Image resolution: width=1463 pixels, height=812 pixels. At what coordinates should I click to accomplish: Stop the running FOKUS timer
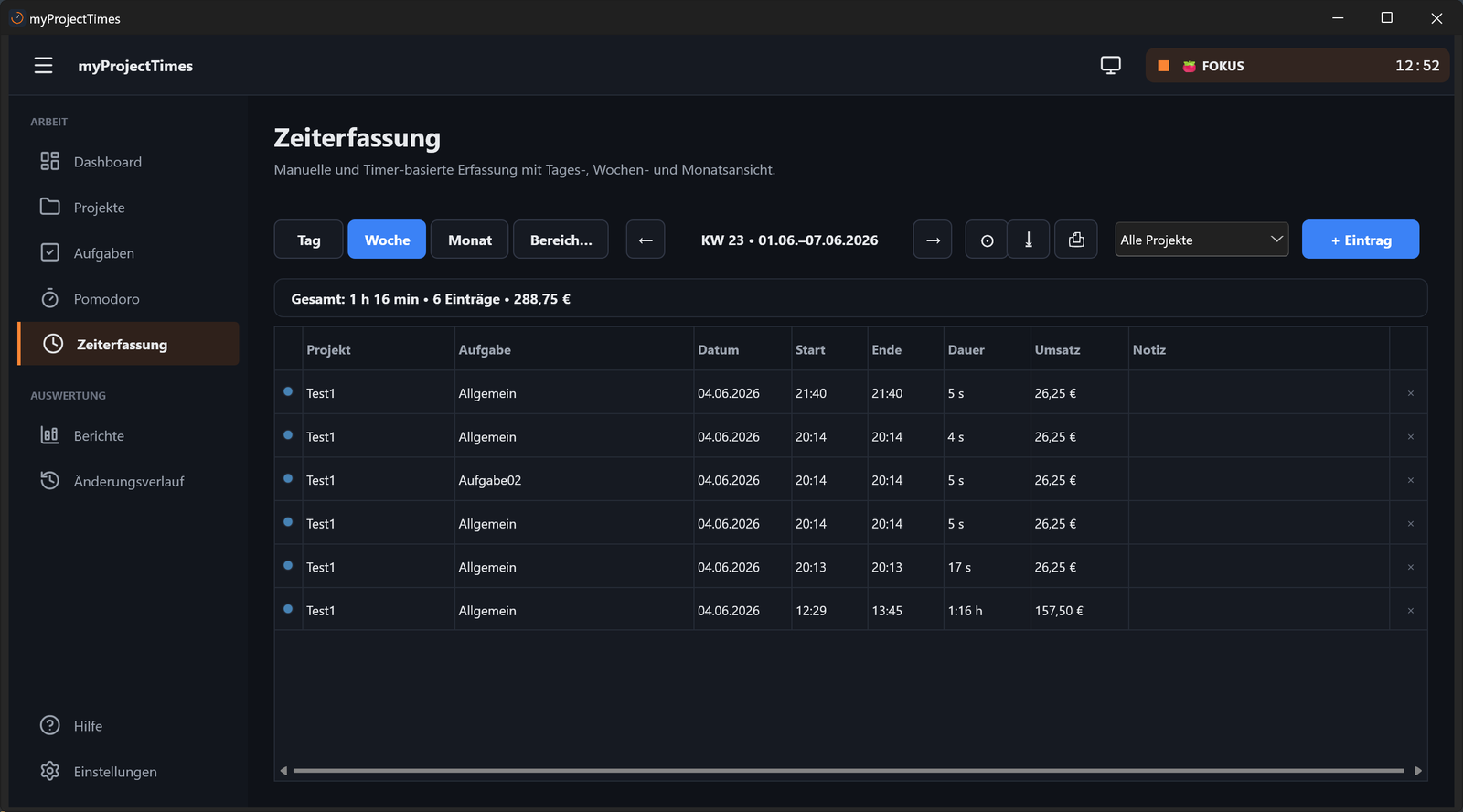point(1163,66)
